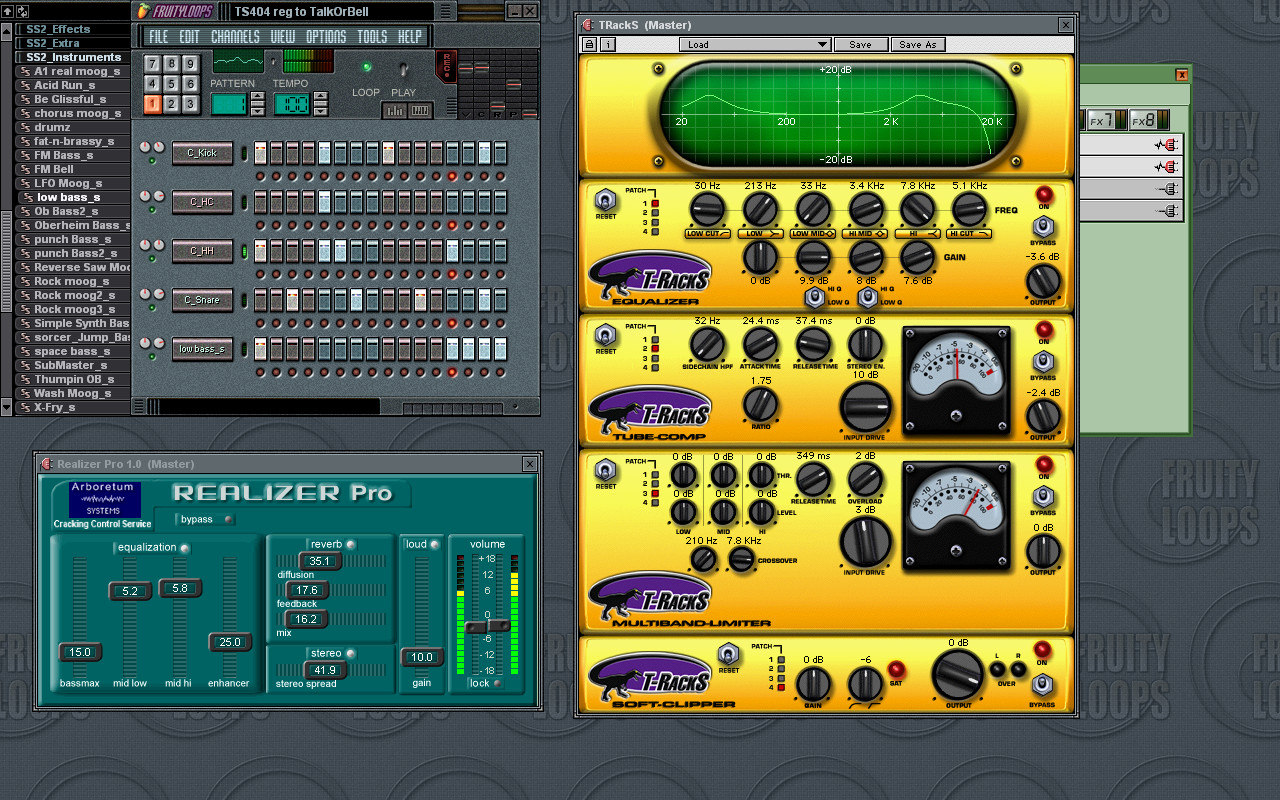Click the bassmax slider handle at 15.0
Image resolution: width=1280 pixels, height=800 pixels.
tap(80, 652)
